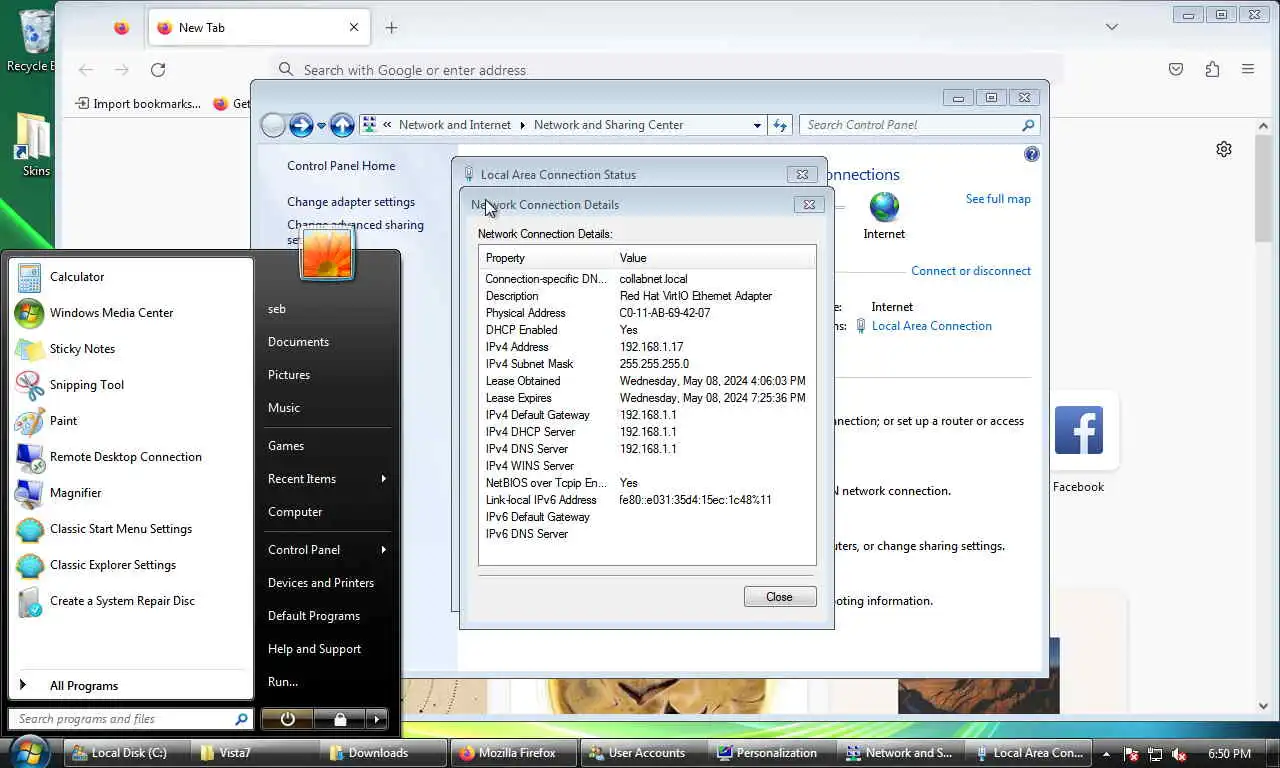Screen dimensions: 1280x768
Task: Open Devices and Printers
Action: pyautogui.click(x=321, y=583)
